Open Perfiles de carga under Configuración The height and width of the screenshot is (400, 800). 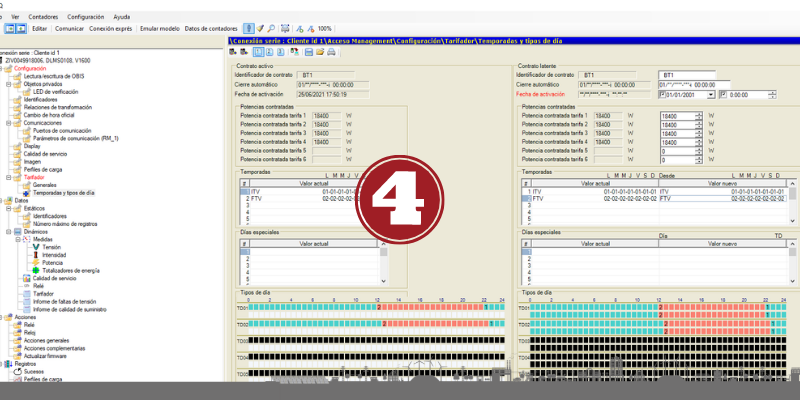click(43, 169)
